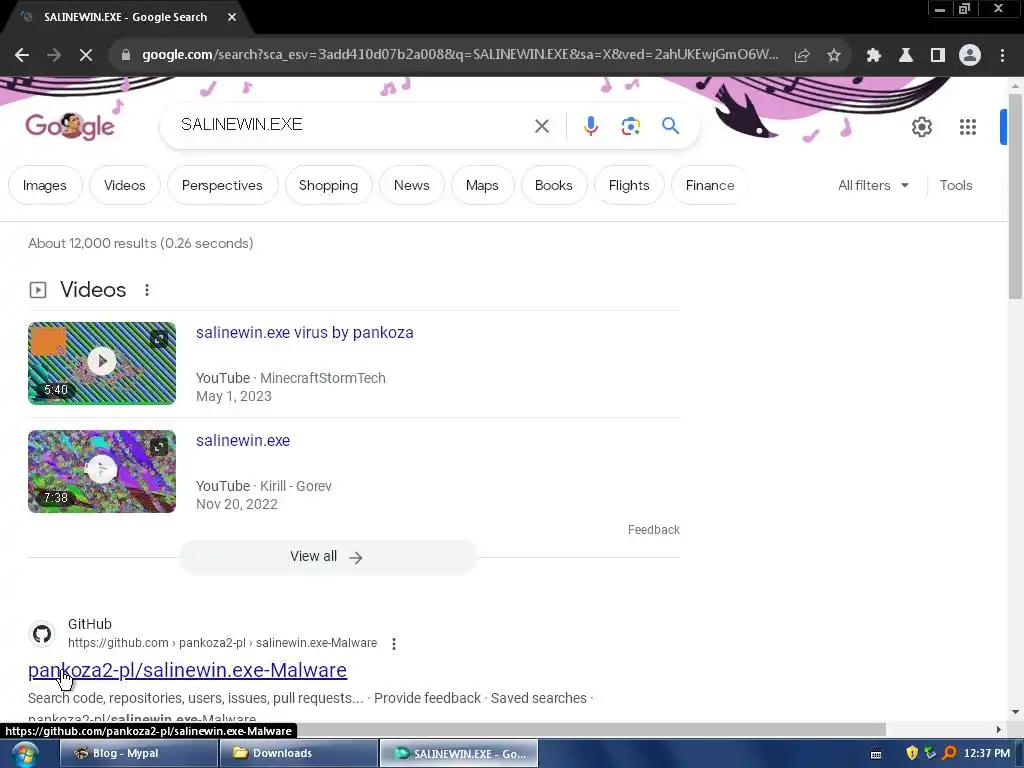Open options for the Videos section
Screen dimensions: 1024x768
pos(147,290)
